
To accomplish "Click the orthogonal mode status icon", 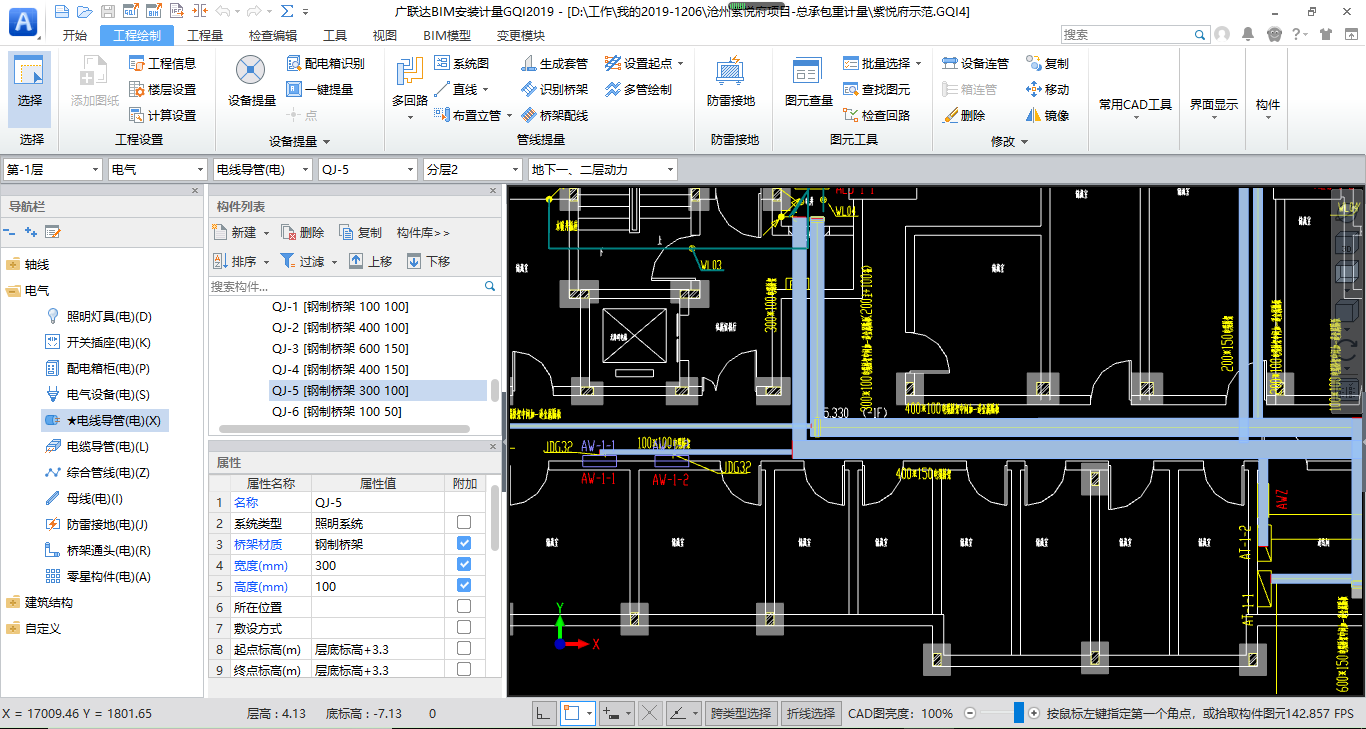I will click(x=544, y=713).
